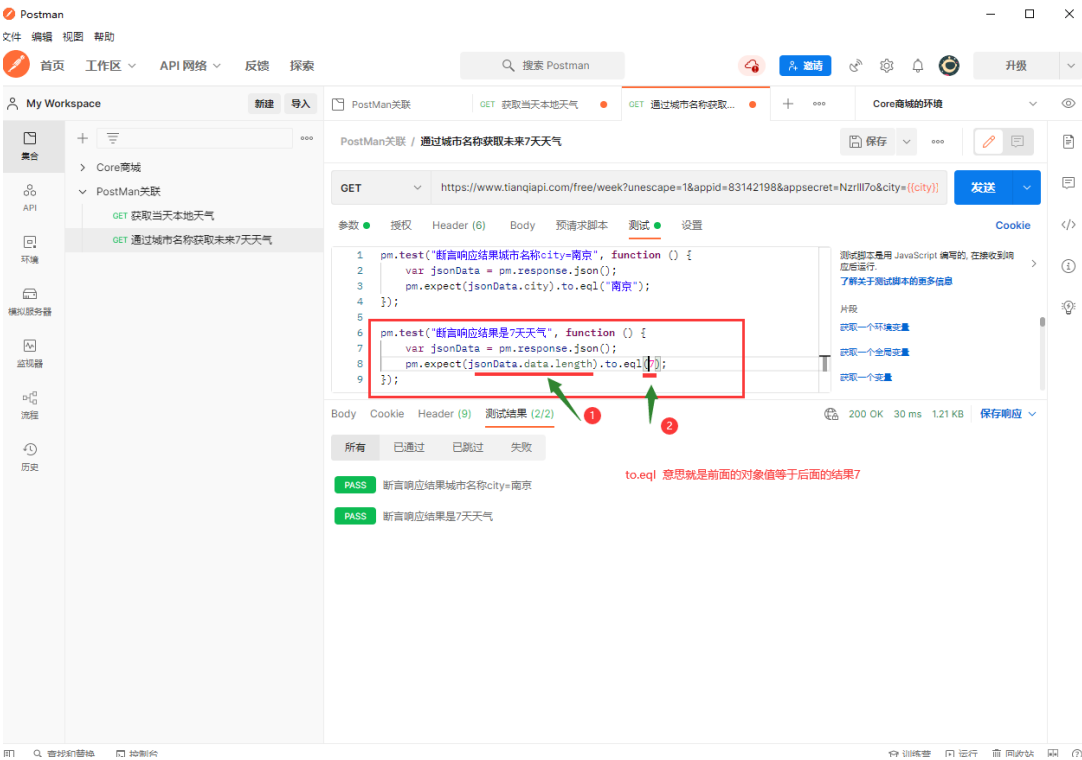This screenshot has width=1082, height=760.
Task: Open the API sidebar section
Action: (30, 197)
